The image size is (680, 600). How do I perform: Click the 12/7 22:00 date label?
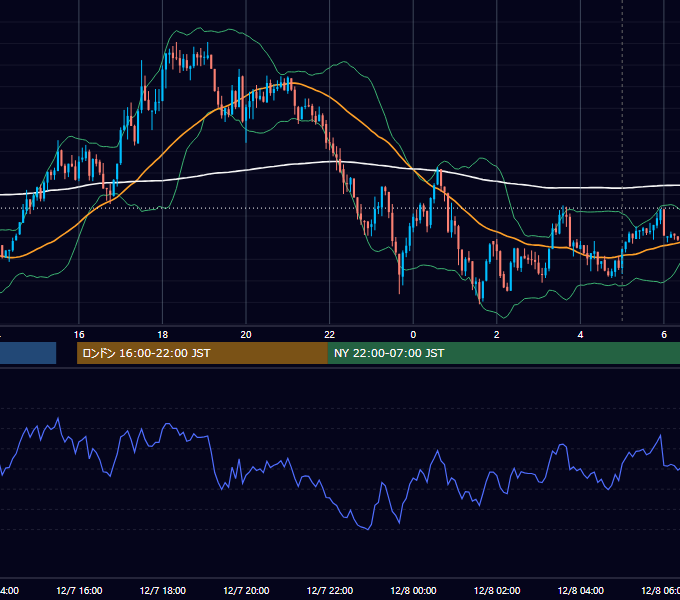click(330, 591)
